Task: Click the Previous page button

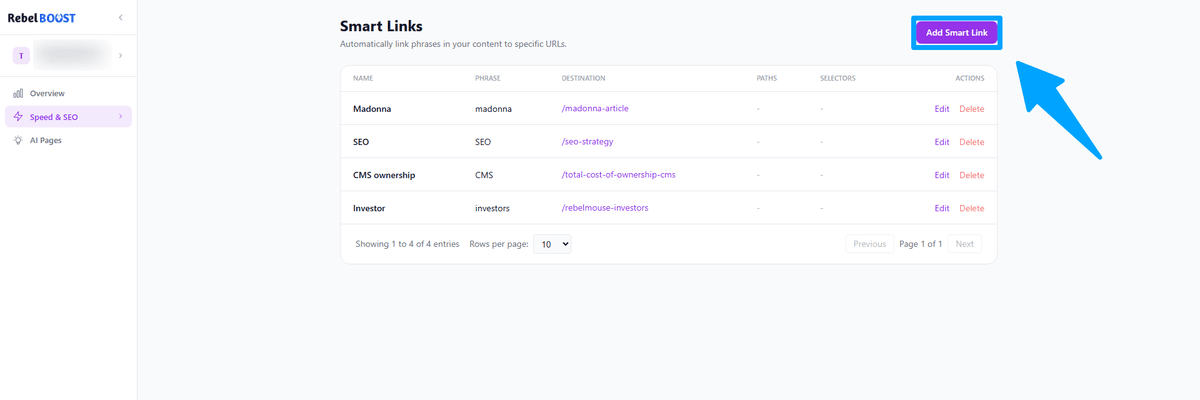Action: (869, 244)
